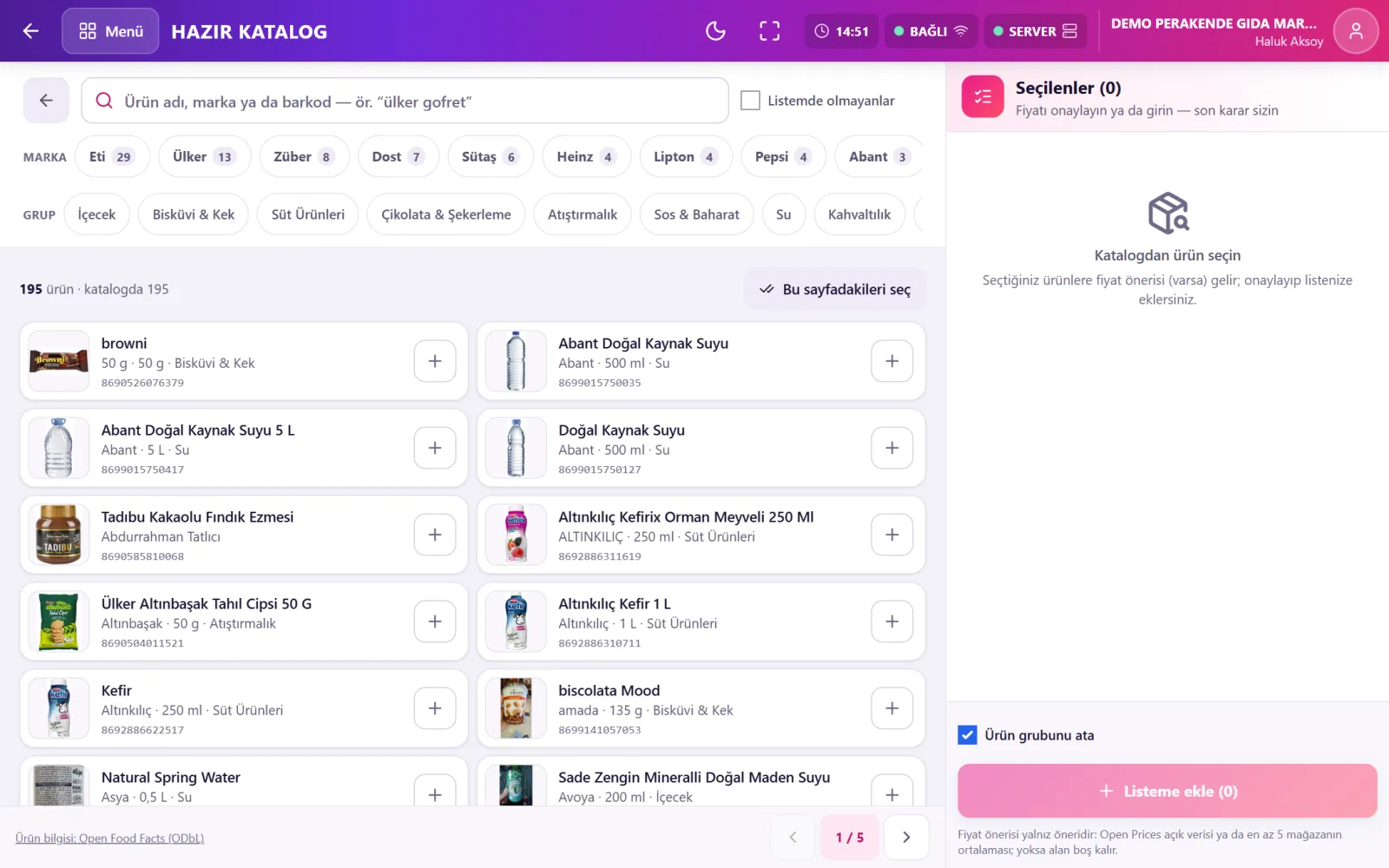Select the Süt Ürünleri group filter

(307, 214)
